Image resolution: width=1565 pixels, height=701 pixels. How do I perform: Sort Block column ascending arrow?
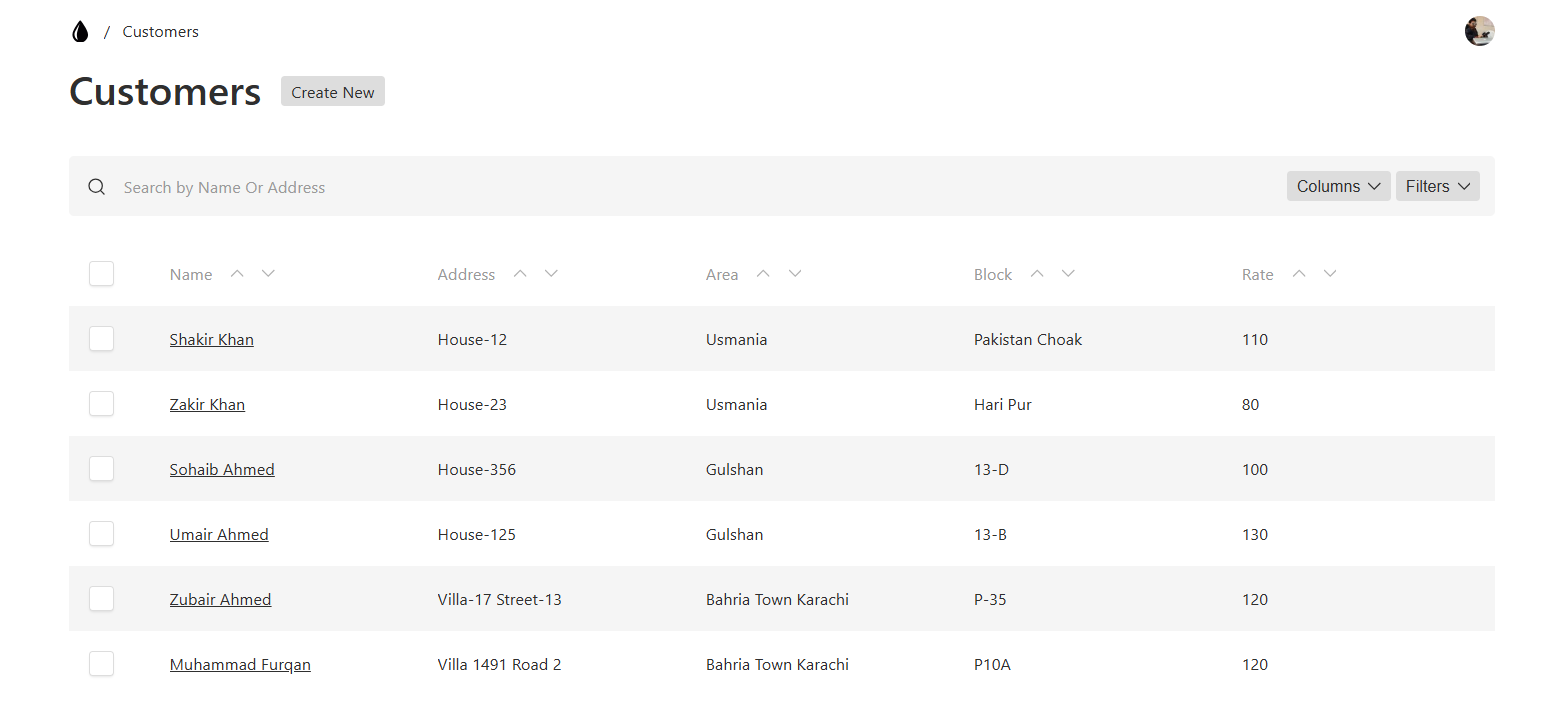pos(1037,274)
